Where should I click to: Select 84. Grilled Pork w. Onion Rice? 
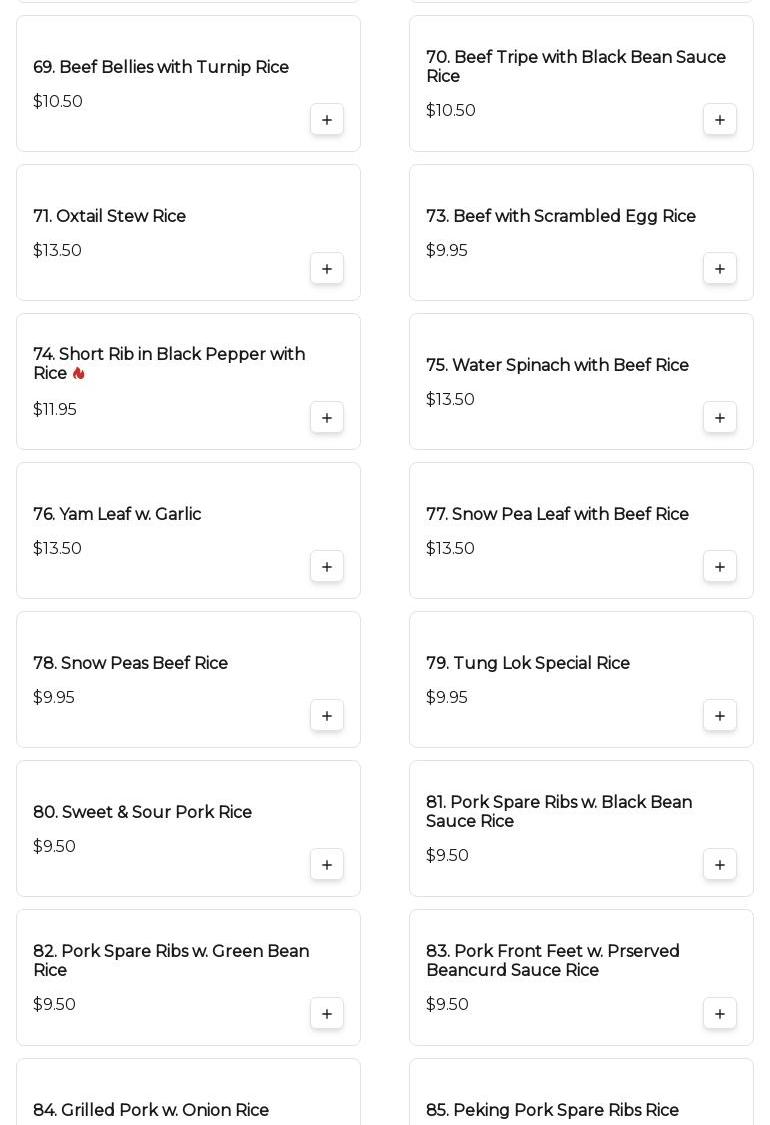click(x=151, y=1110)
